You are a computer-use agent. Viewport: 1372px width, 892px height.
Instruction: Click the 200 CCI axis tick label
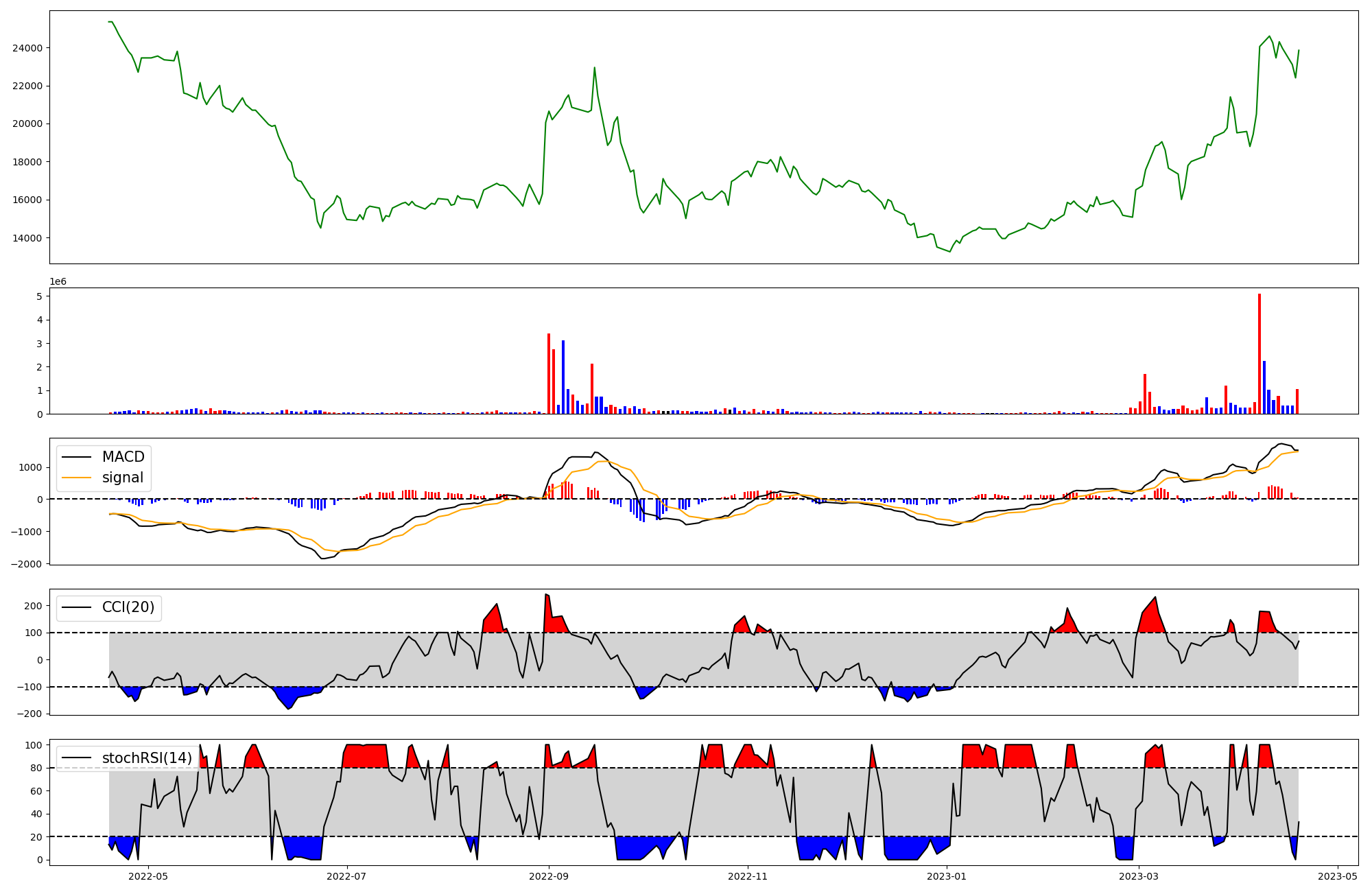click(34, 606)
